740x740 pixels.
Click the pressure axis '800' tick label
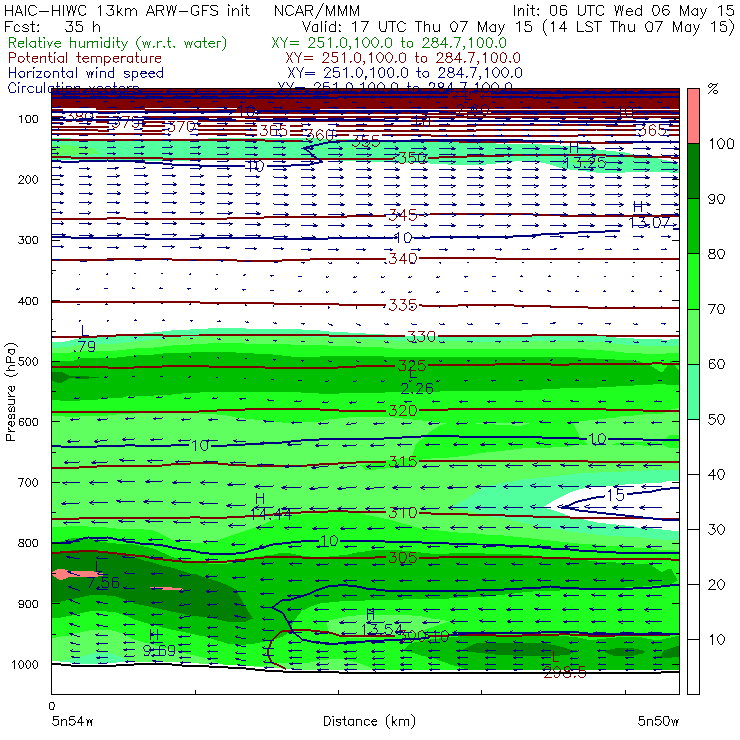pos(28,543)
